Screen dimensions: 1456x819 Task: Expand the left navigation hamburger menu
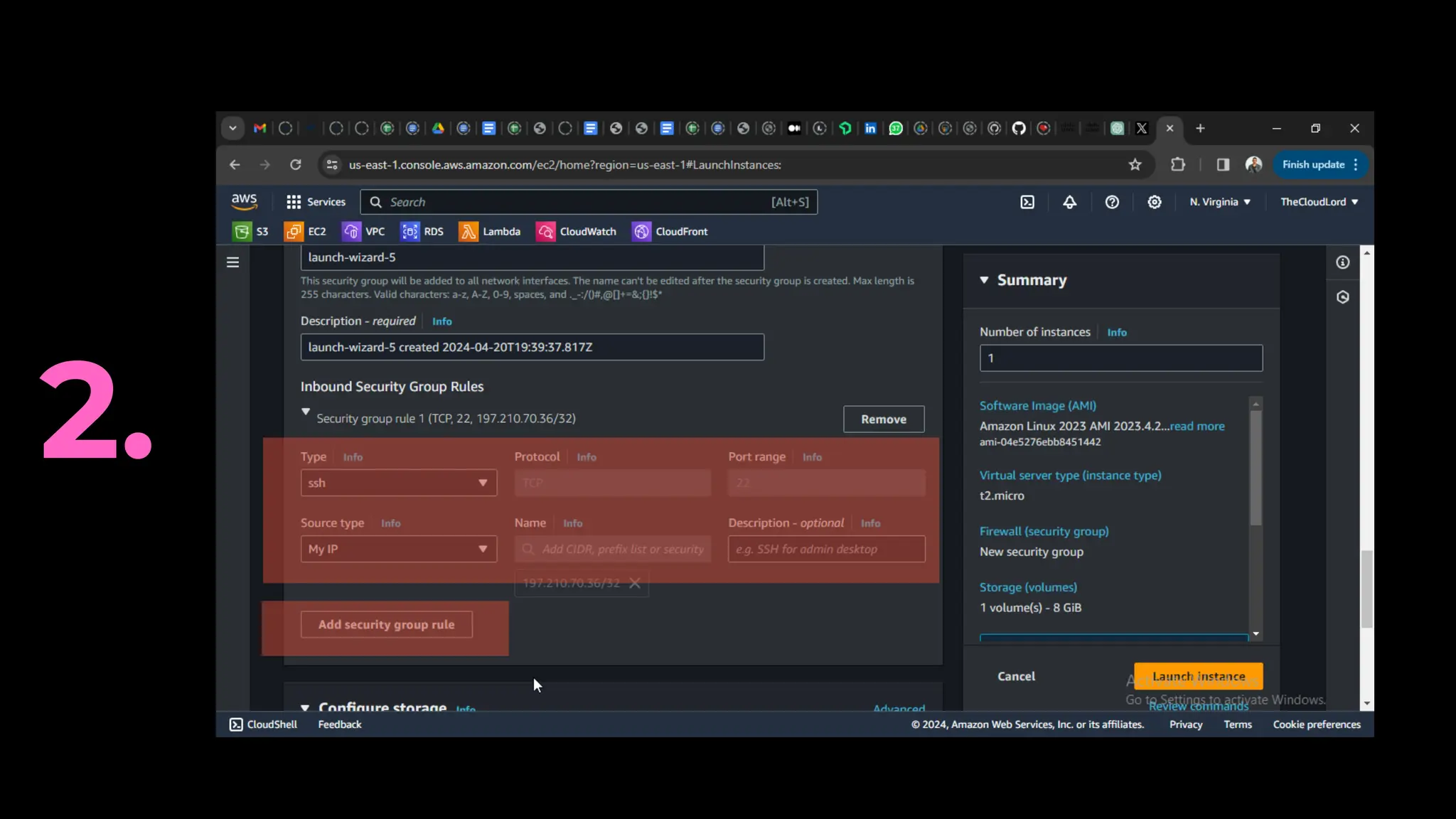(232, 262)
